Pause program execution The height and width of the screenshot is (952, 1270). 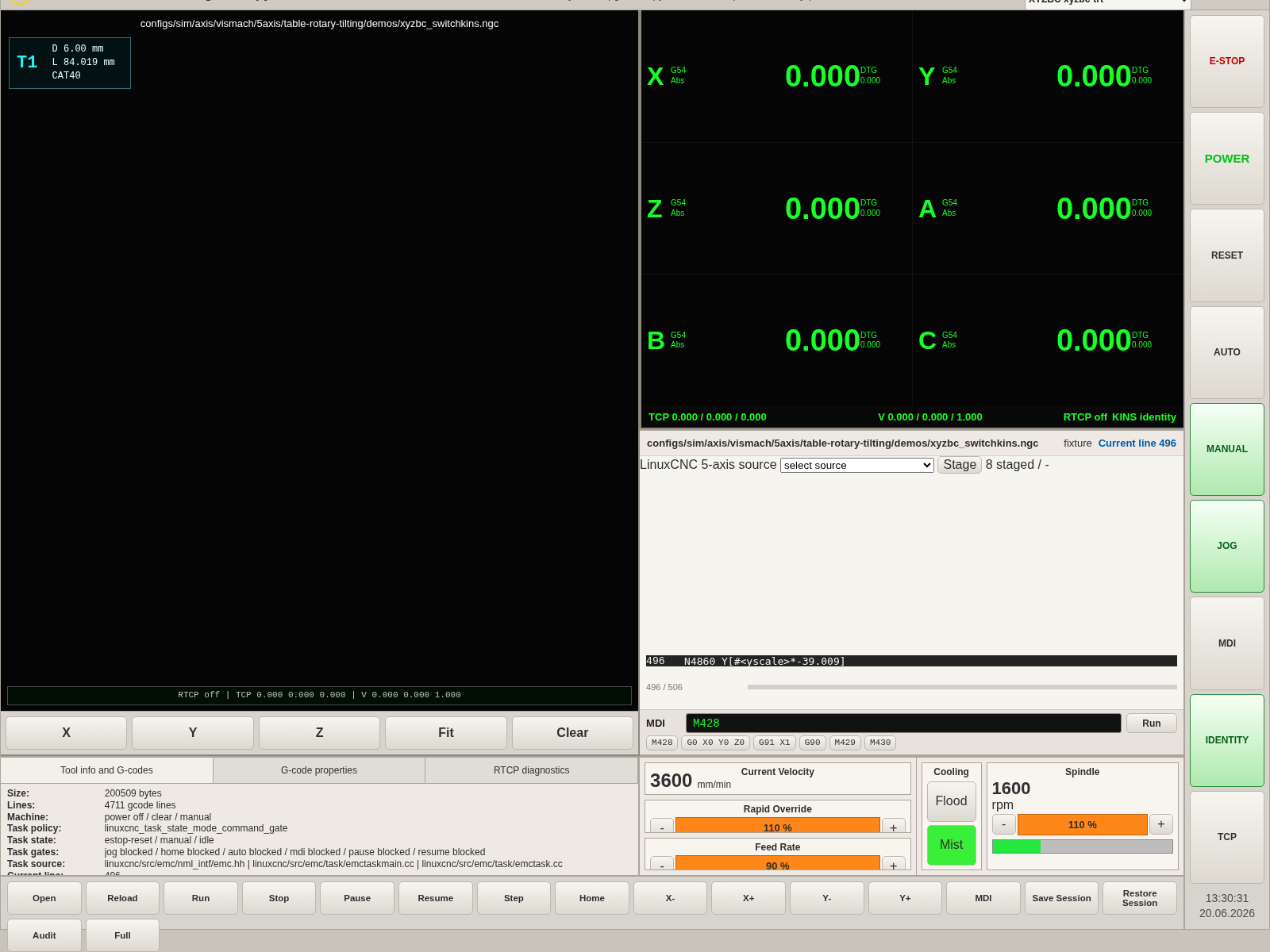[357, 898]
